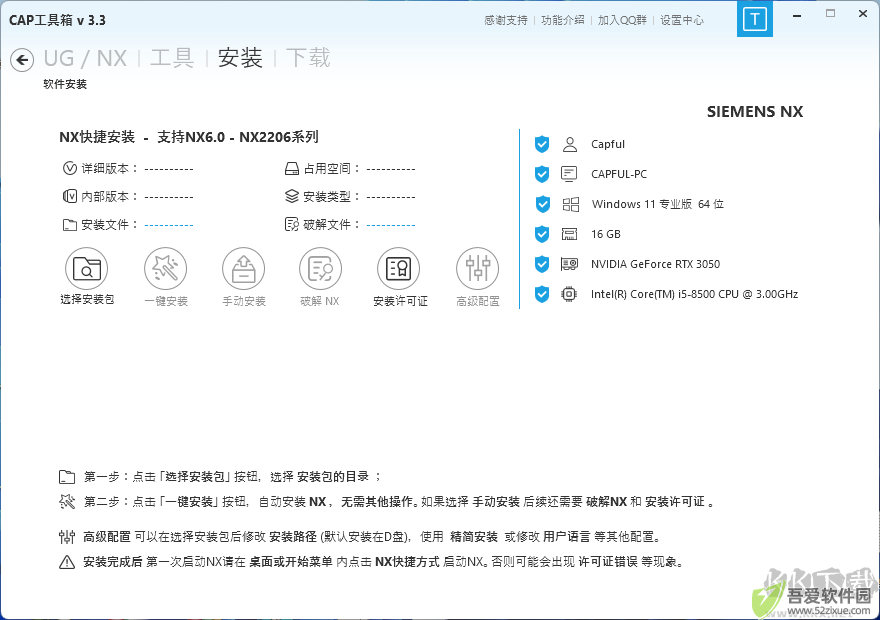Image resolution: width=880 pixels, height=620 pixels.
Task: Open the 感谢支持 link in header
Action: point(506,20)
